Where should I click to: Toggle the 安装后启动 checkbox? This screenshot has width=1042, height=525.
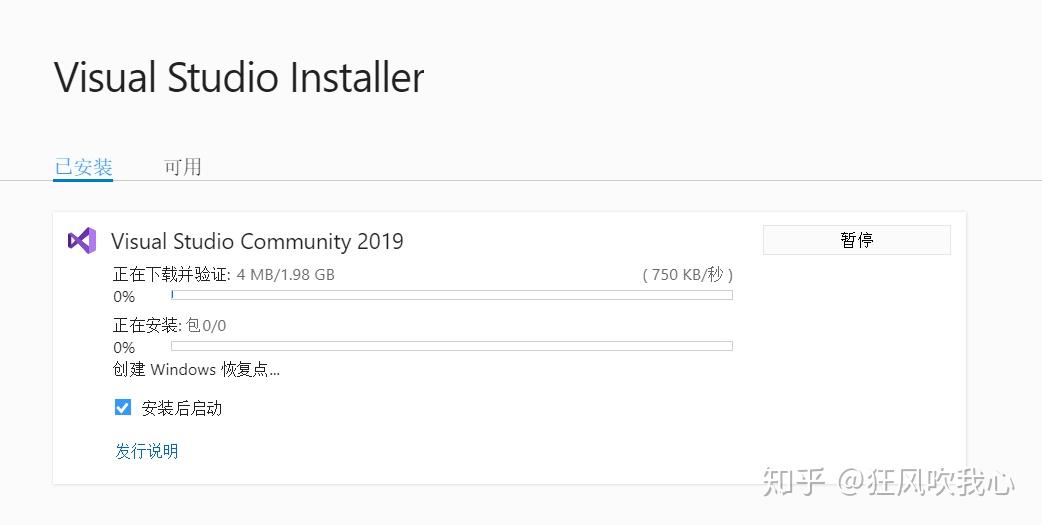tap(123, 407)
